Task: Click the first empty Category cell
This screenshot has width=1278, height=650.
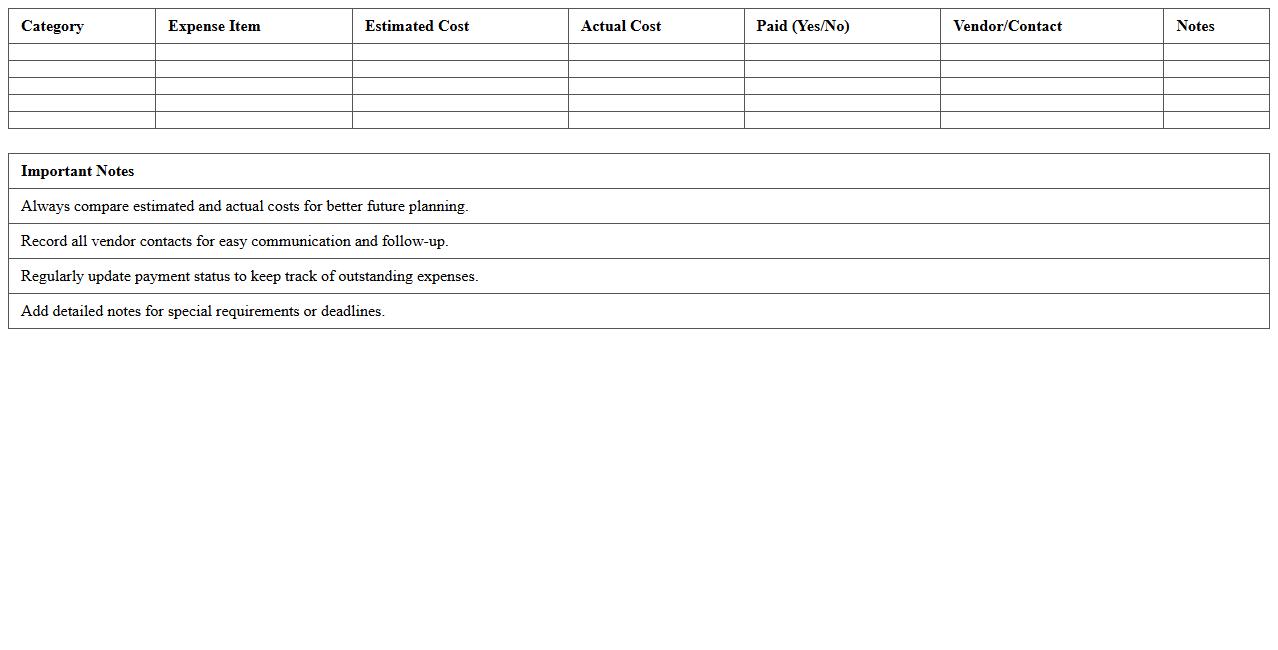Action: [x=80, y=50]
